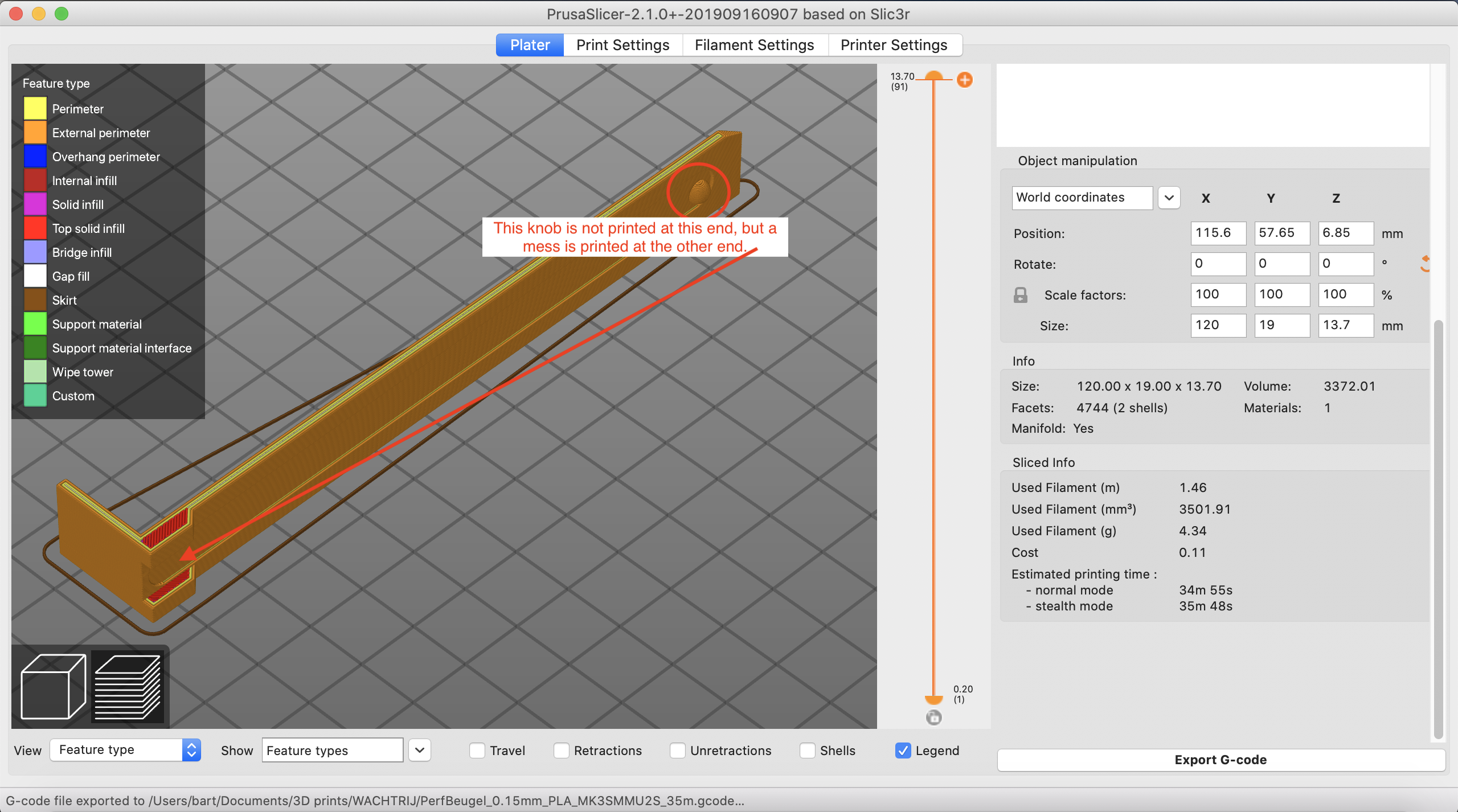The width and height of the screenshot is (1458, 812).
Task: Click the World coordinates combo box field
Action: (x=1082, y=198)
